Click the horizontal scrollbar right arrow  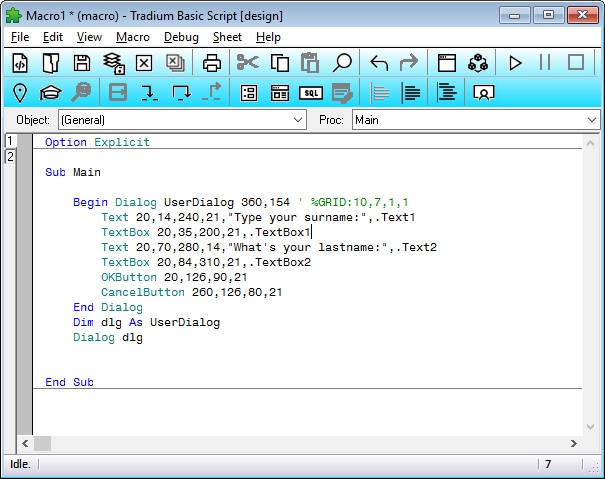click(x=574, y=443)
